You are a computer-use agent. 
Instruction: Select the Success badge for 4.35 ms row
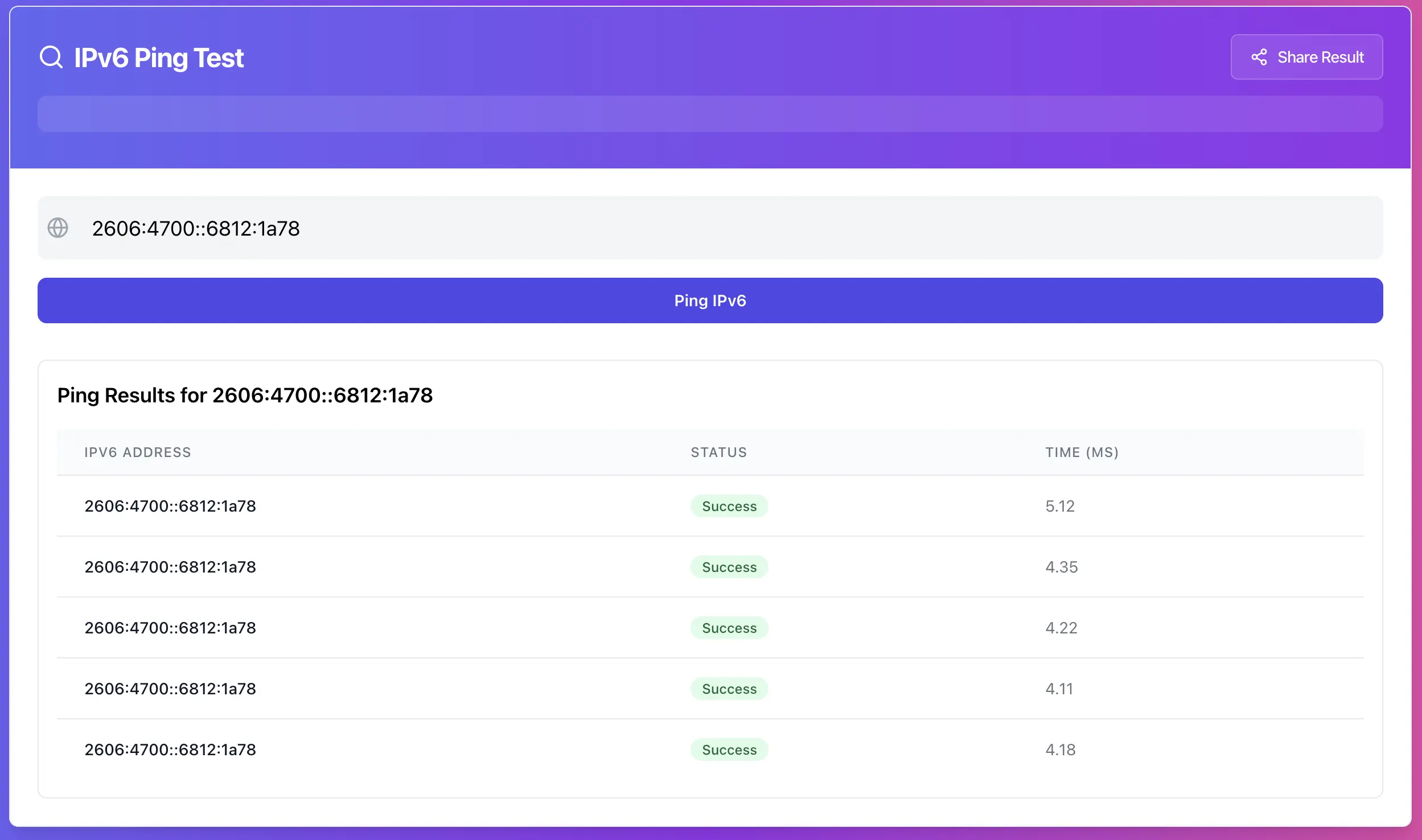click(x=729, y=567)
